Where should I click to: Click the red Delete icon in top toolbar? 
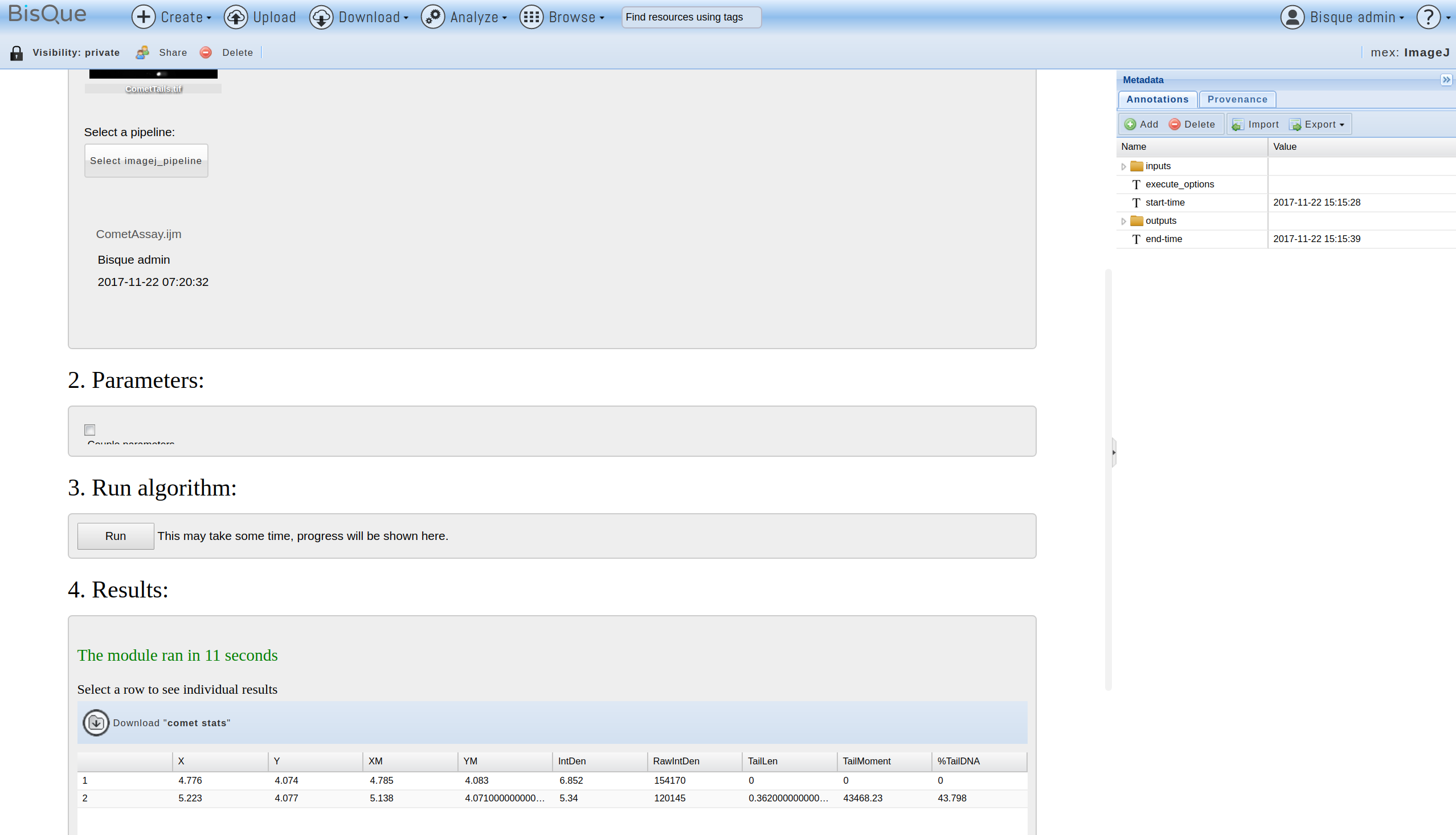click(x=206, y=53)
